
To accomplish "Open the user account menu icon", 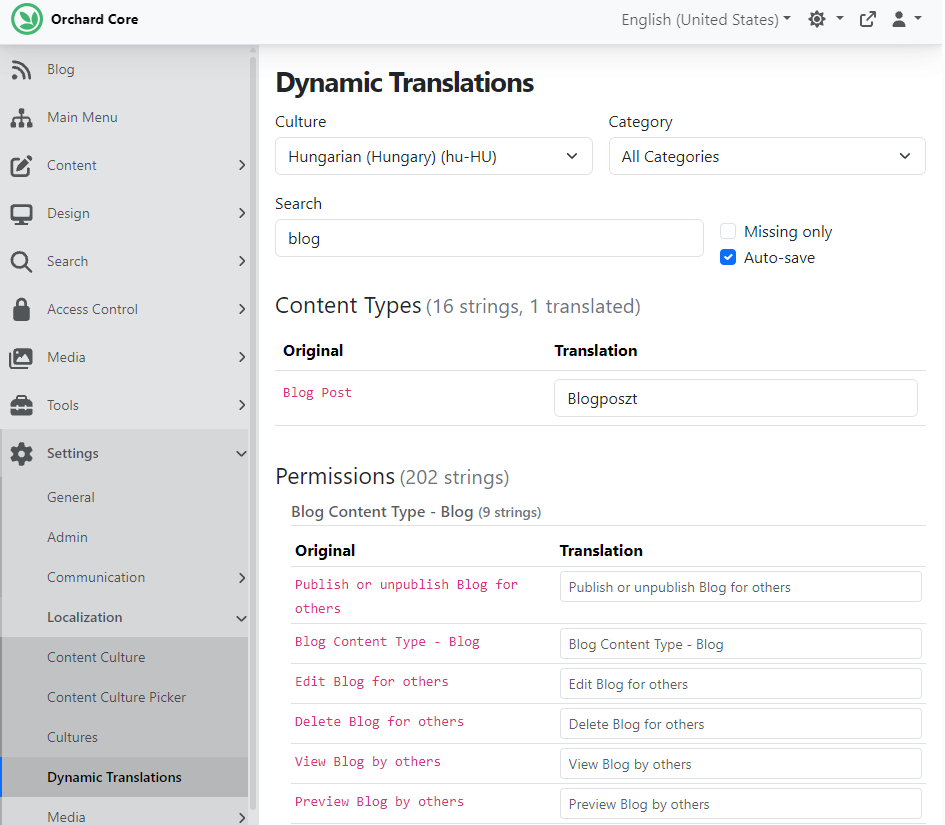I will click(899, 19).
